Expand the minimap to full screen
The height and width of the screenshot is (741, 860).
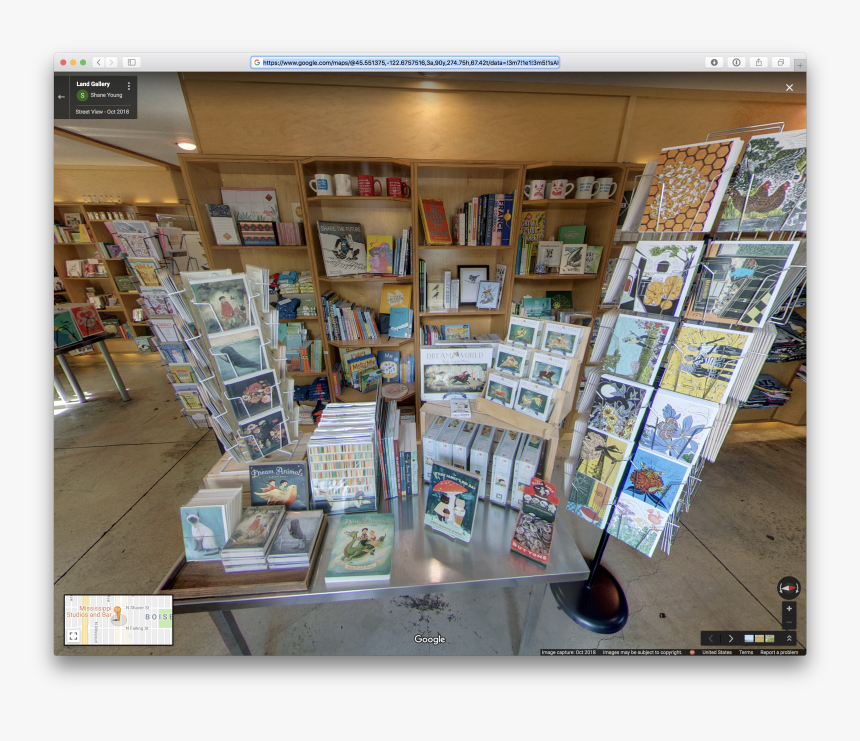[73, 635]
